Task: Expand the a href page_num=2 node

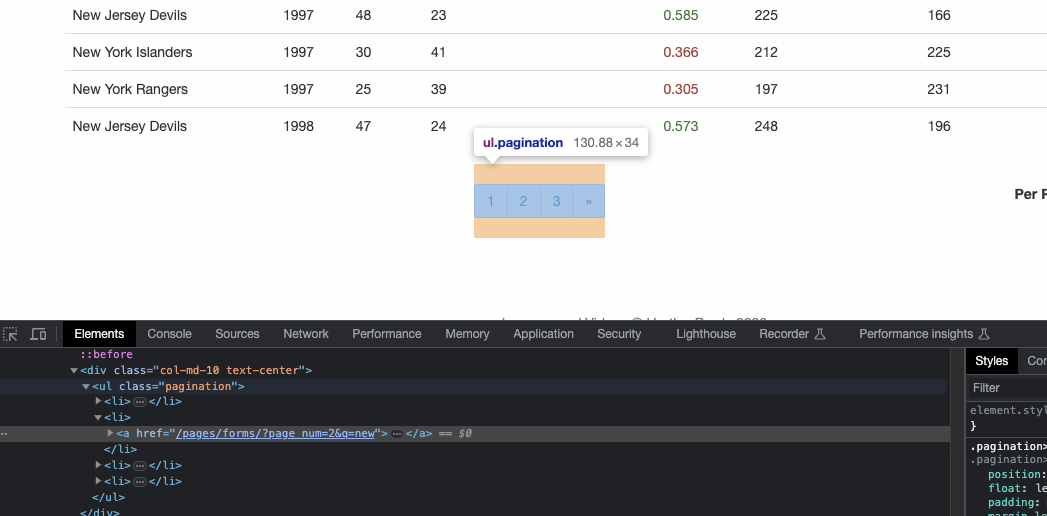Action: coord(110,433)
